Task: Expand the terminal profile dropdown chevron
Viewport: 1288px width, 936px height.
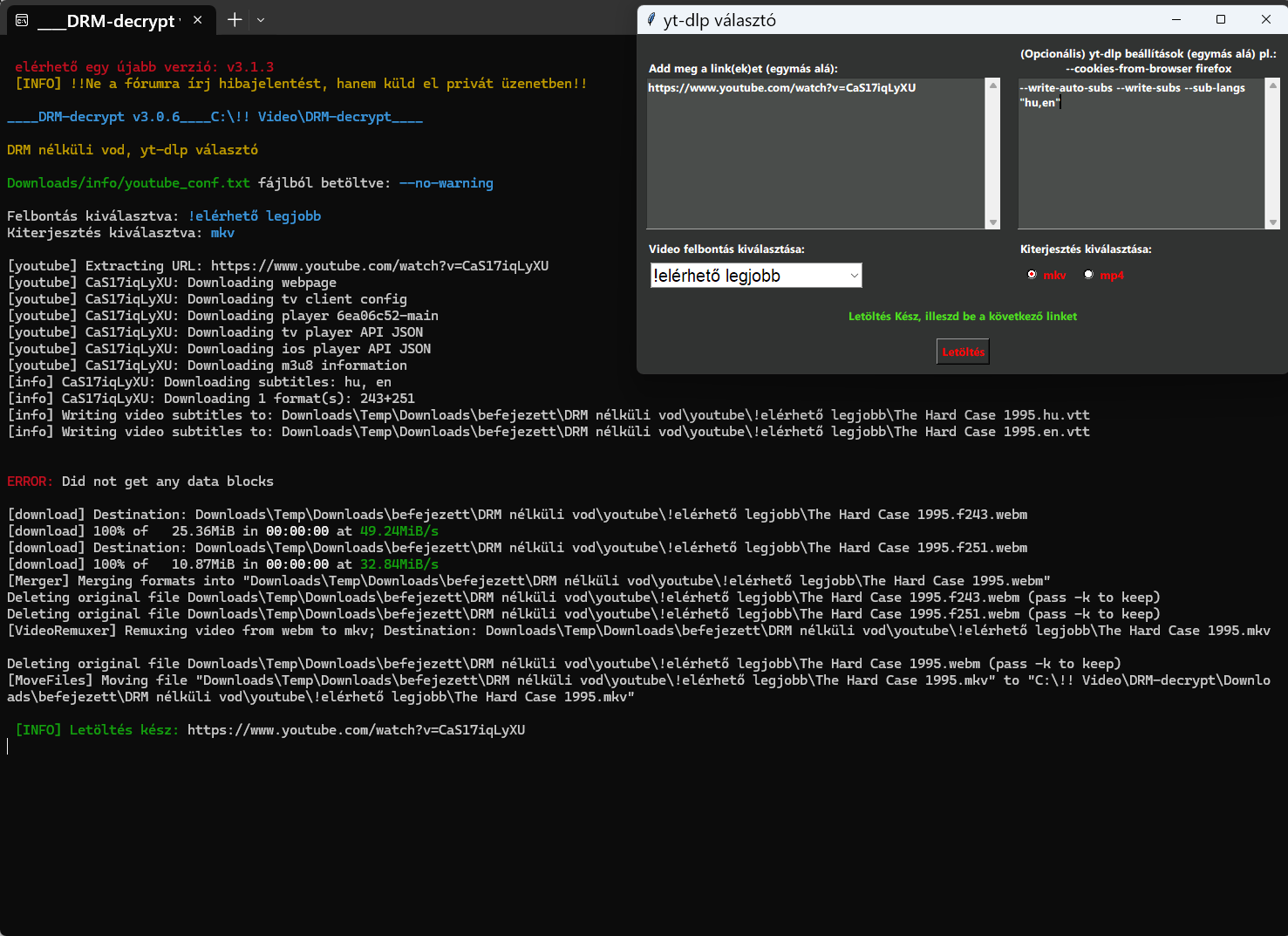Action: coord(261,19)
